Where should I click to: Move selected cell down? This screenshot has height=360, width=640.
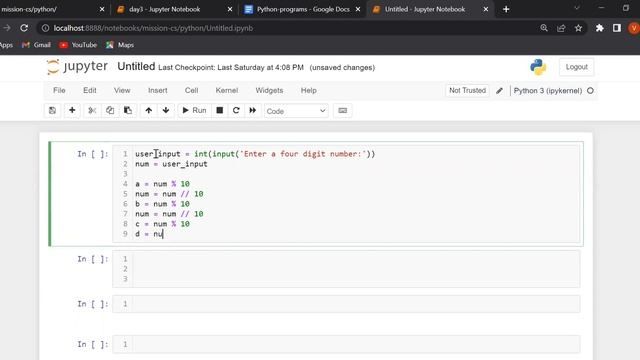[166, 110]
